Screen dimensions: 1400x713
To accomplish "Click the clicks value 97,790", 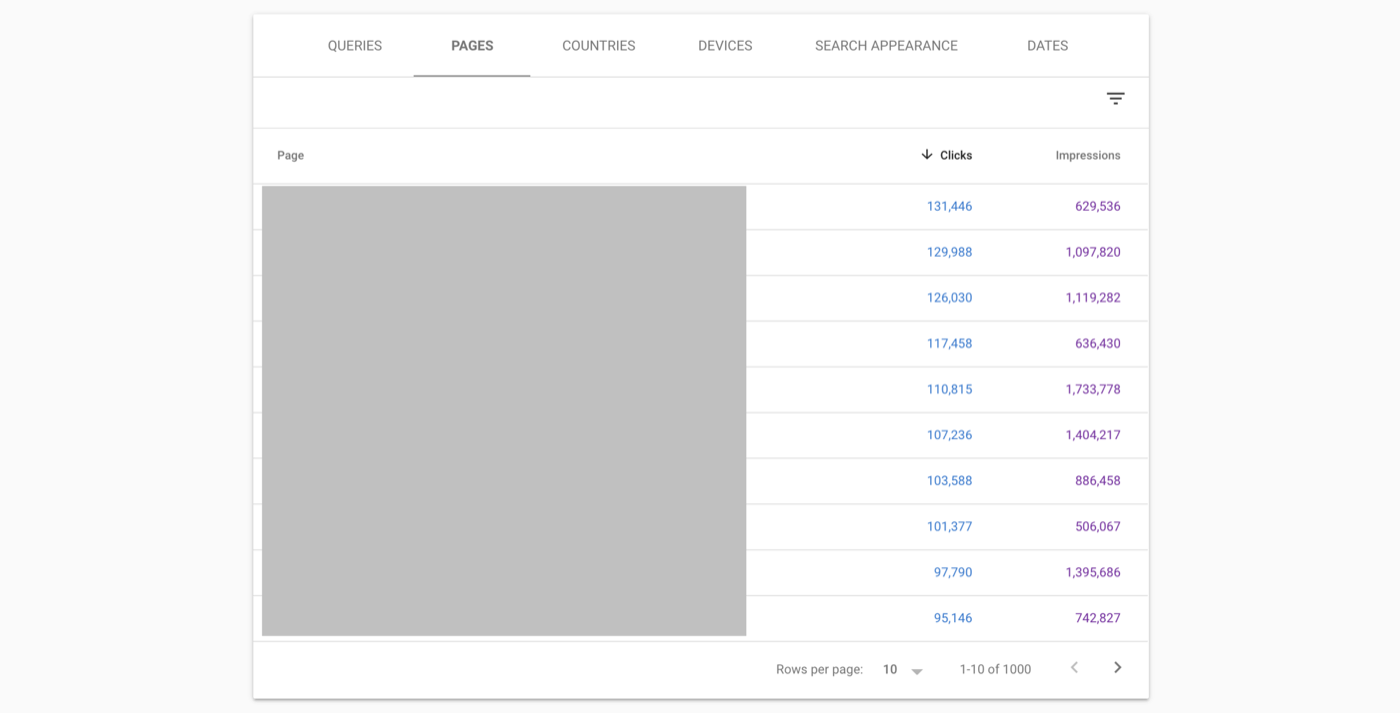I will pos(953,573).
